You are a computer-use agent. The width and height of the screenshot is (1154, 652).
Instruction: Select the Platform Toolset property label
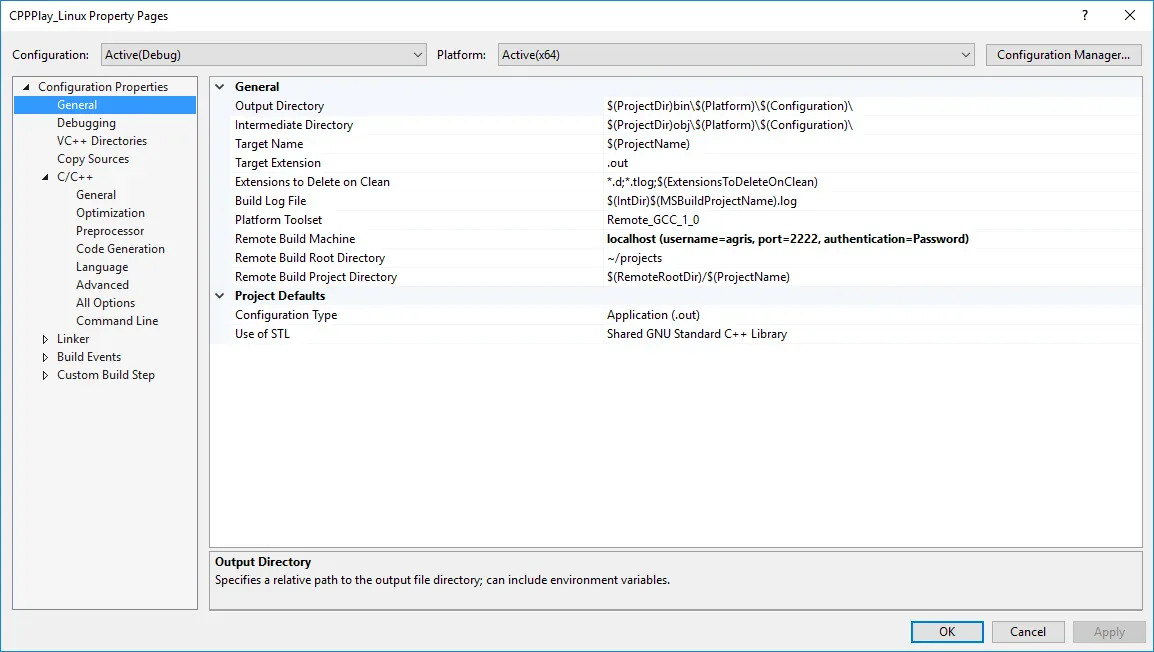[278, 220]
